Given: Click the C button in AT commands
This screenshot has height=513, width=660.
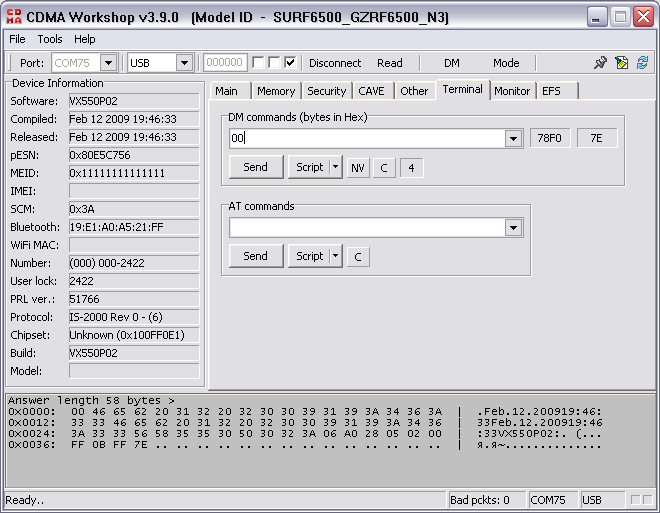Looking at the screenshot, I should click(x=358, y=257).
